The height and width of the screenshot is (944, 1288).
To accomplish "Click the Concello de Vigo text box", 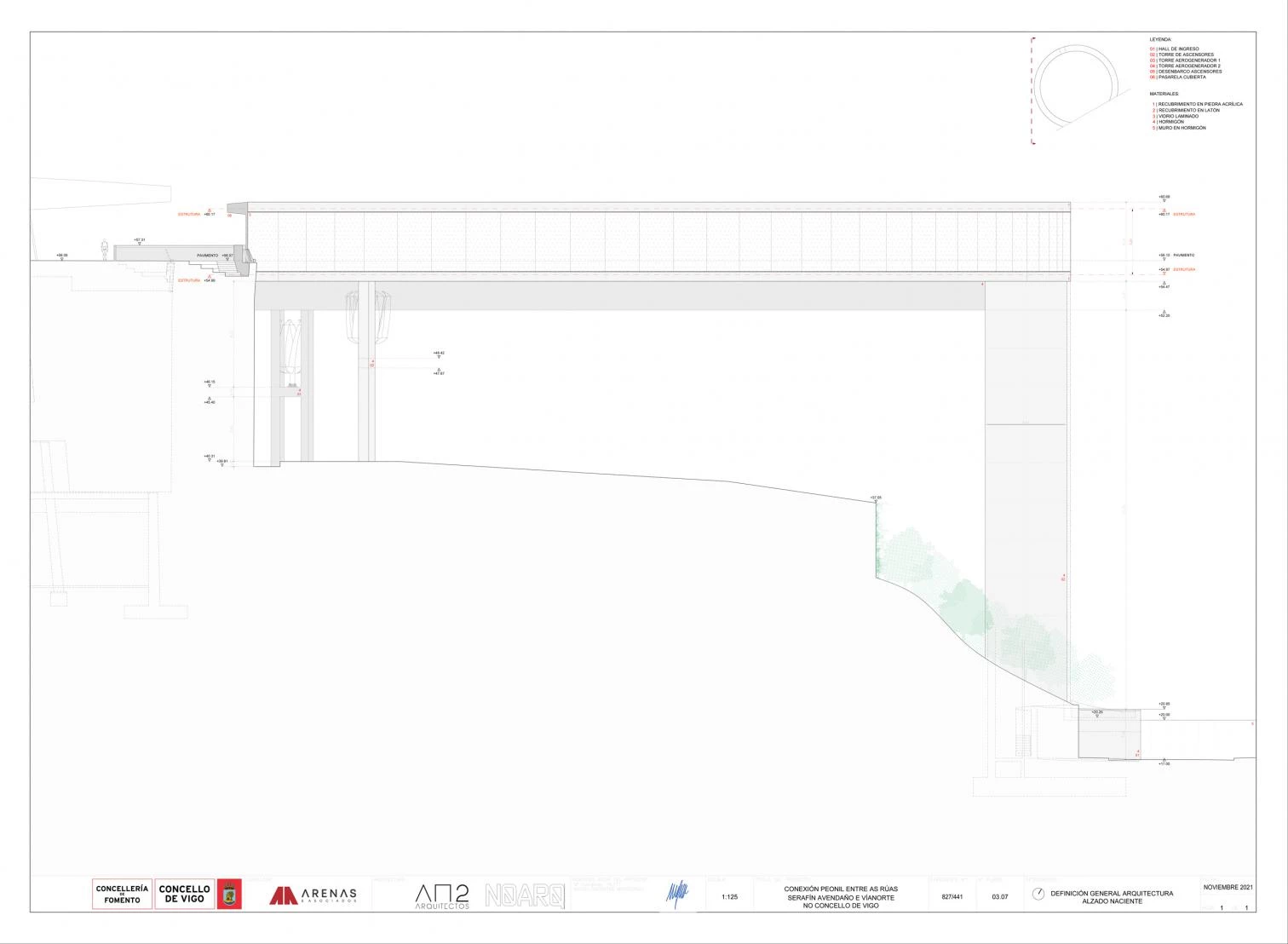I will click(x=185, y=894).
